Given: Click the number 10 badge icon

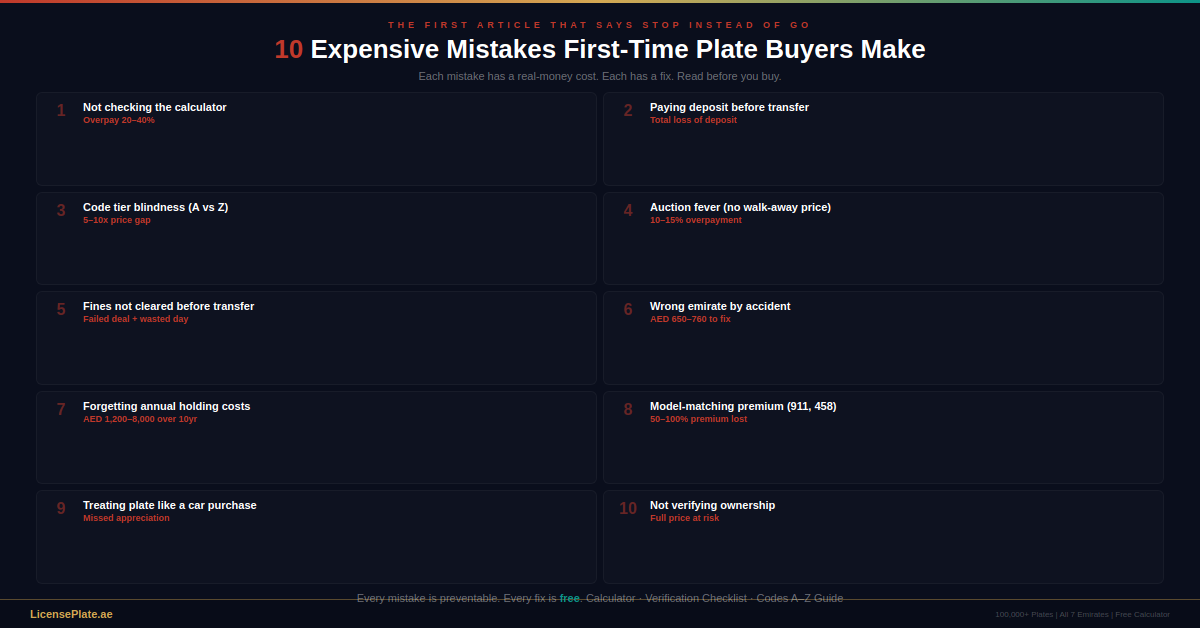Looking at the screenshot, I should 628,508.
